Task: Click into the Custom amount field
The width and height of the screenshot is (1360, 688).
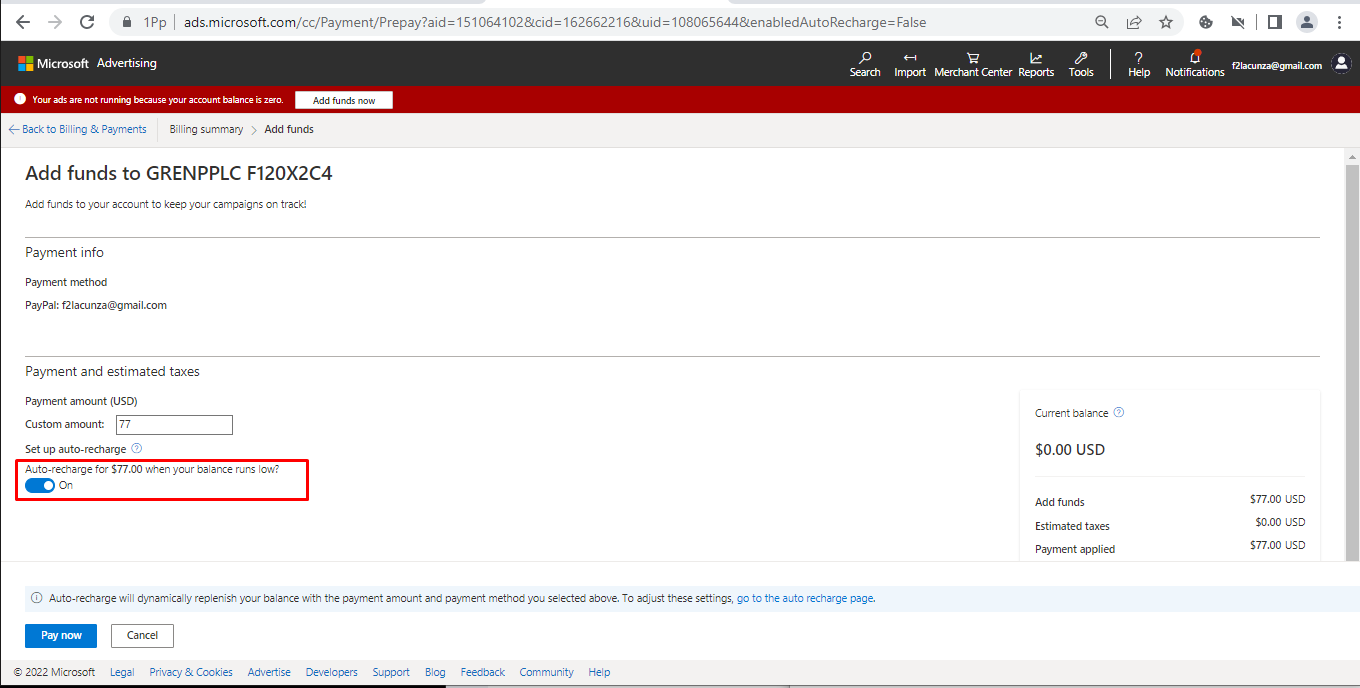Action: pyautogui.click(x=174, y=425)
